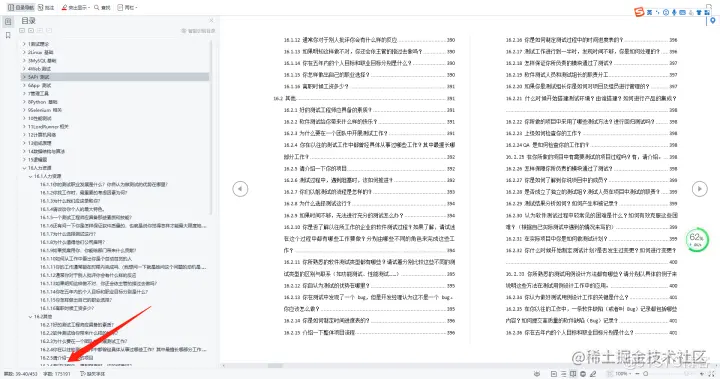
Task: Select chapter 15 outline entry
Action: pyautogui.click(x=38, y=160)
